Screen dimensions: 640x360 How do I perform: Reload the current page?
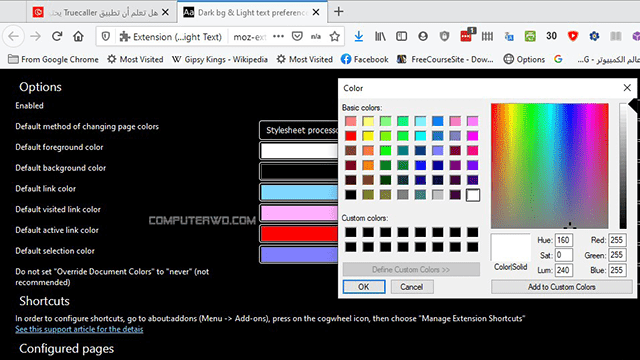tap(57, 37)
